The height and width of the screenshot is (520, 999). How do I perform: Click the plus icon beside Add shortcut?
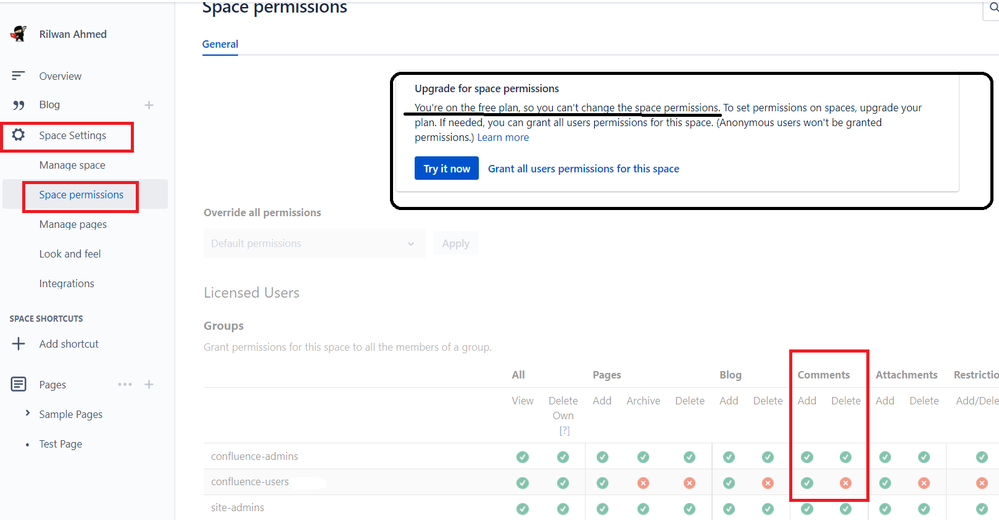point(18,344)
